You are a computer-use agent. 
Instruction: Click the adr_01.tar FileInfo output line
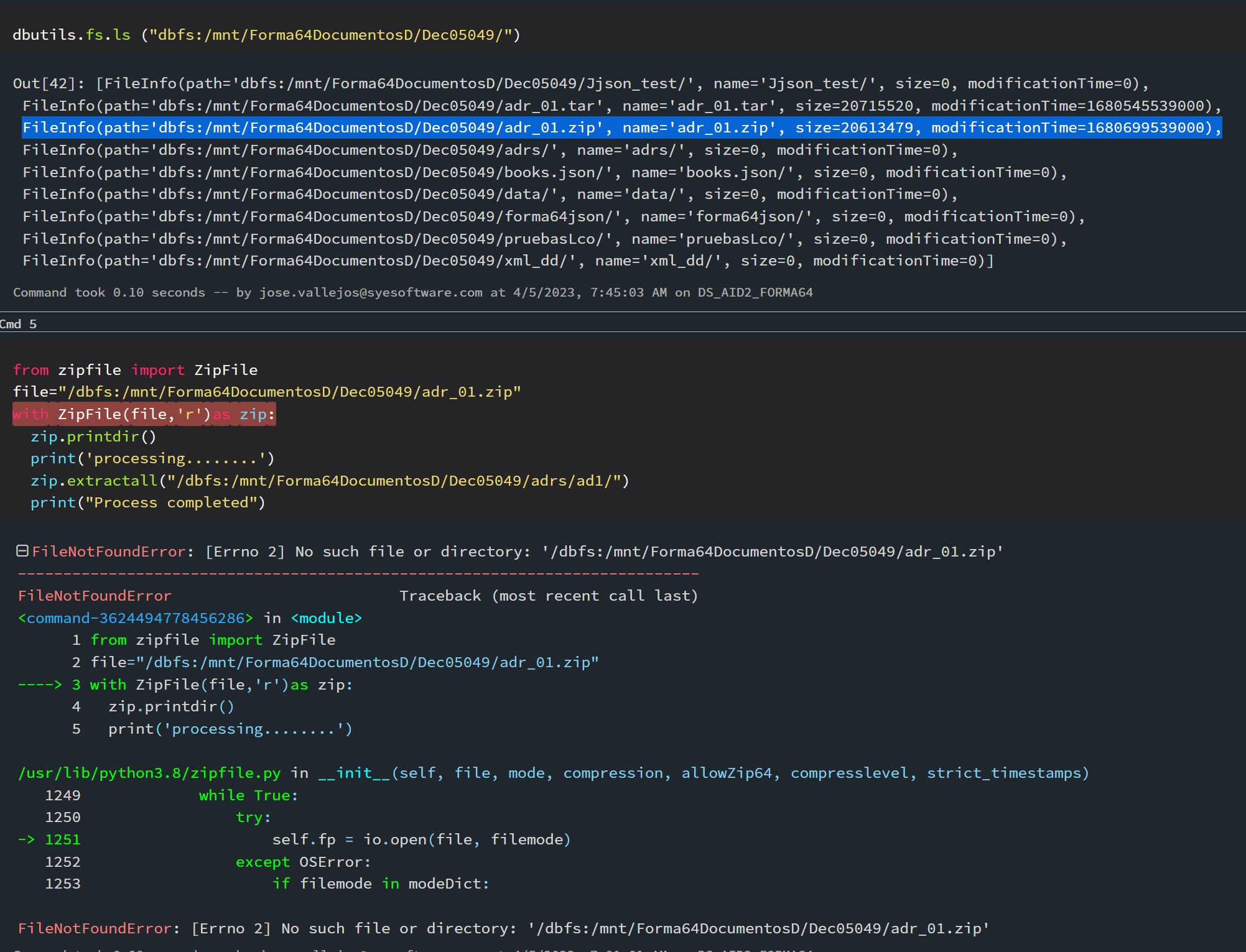point(621,106)
